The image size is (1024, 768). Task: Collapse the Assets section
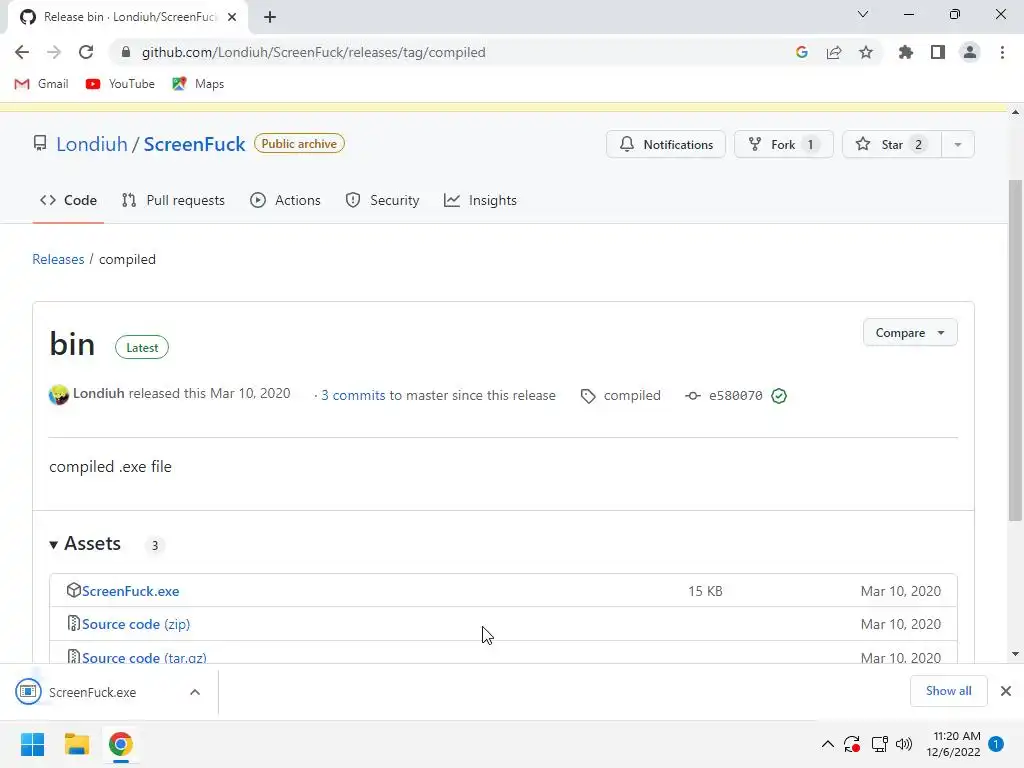tap(86, 544)
